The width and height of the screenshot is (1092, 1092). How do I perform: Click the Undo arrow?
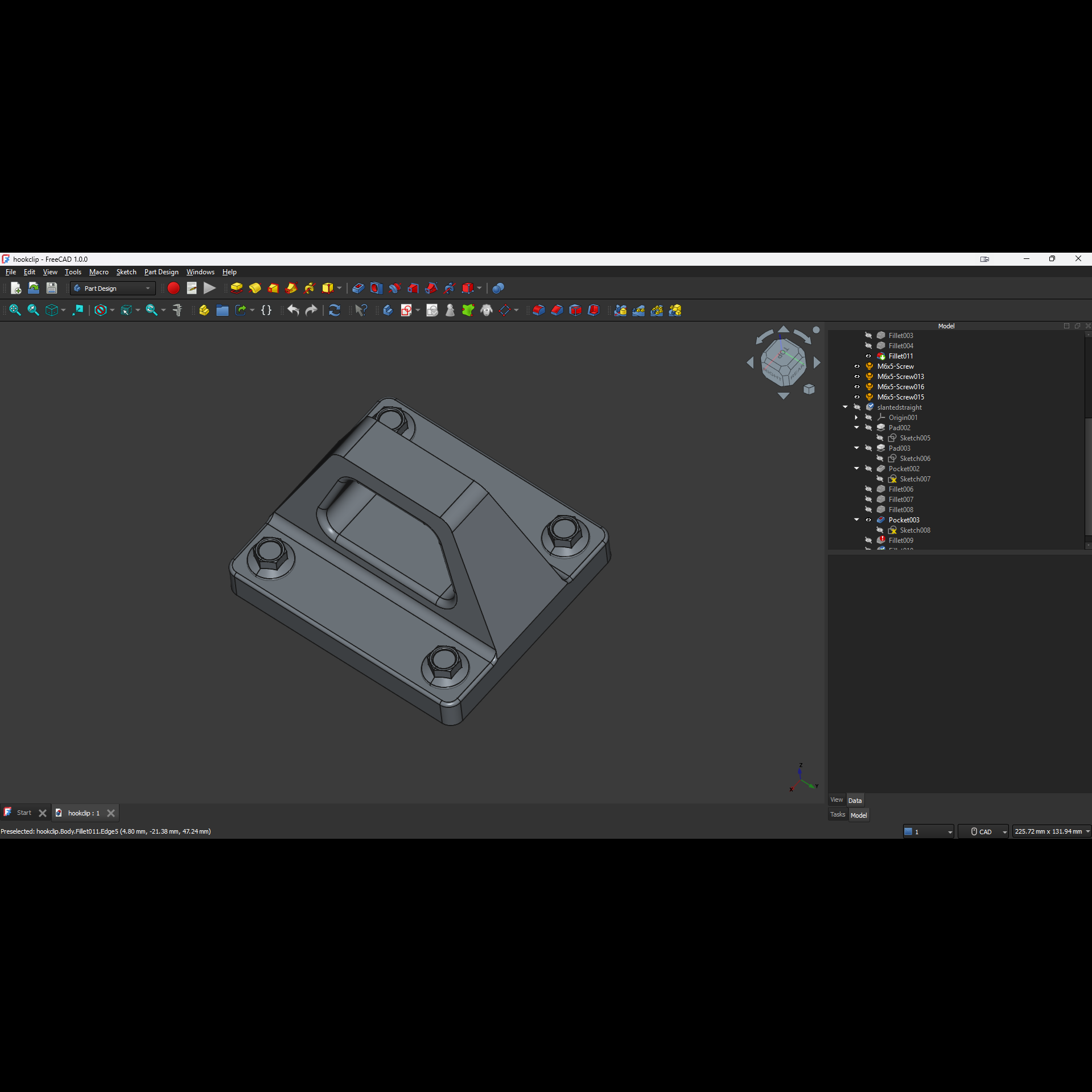(293, 310)
